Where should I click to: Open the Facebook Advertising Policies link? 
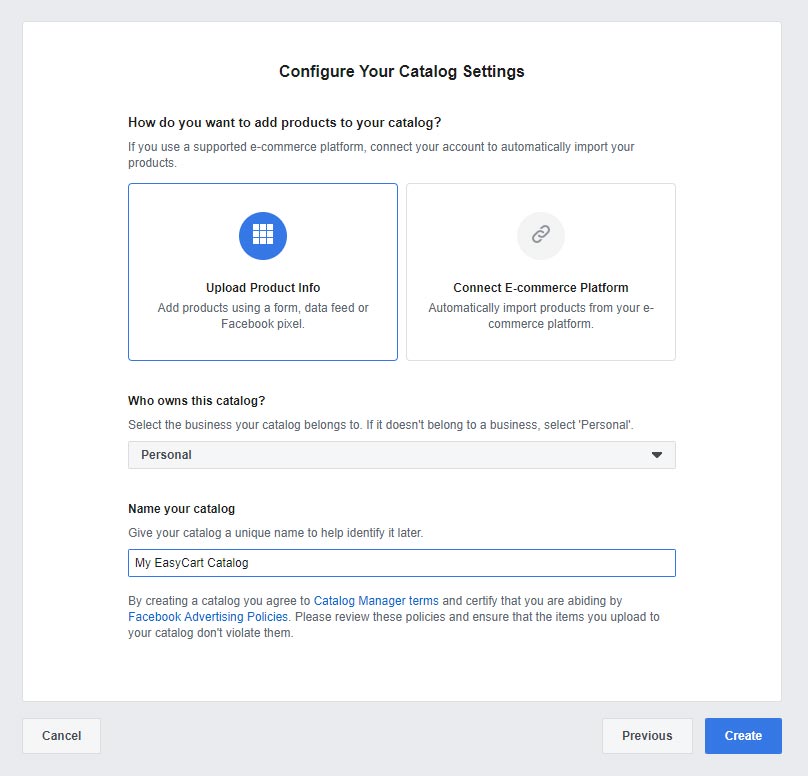pyautogui.click(x=208, y=617)
